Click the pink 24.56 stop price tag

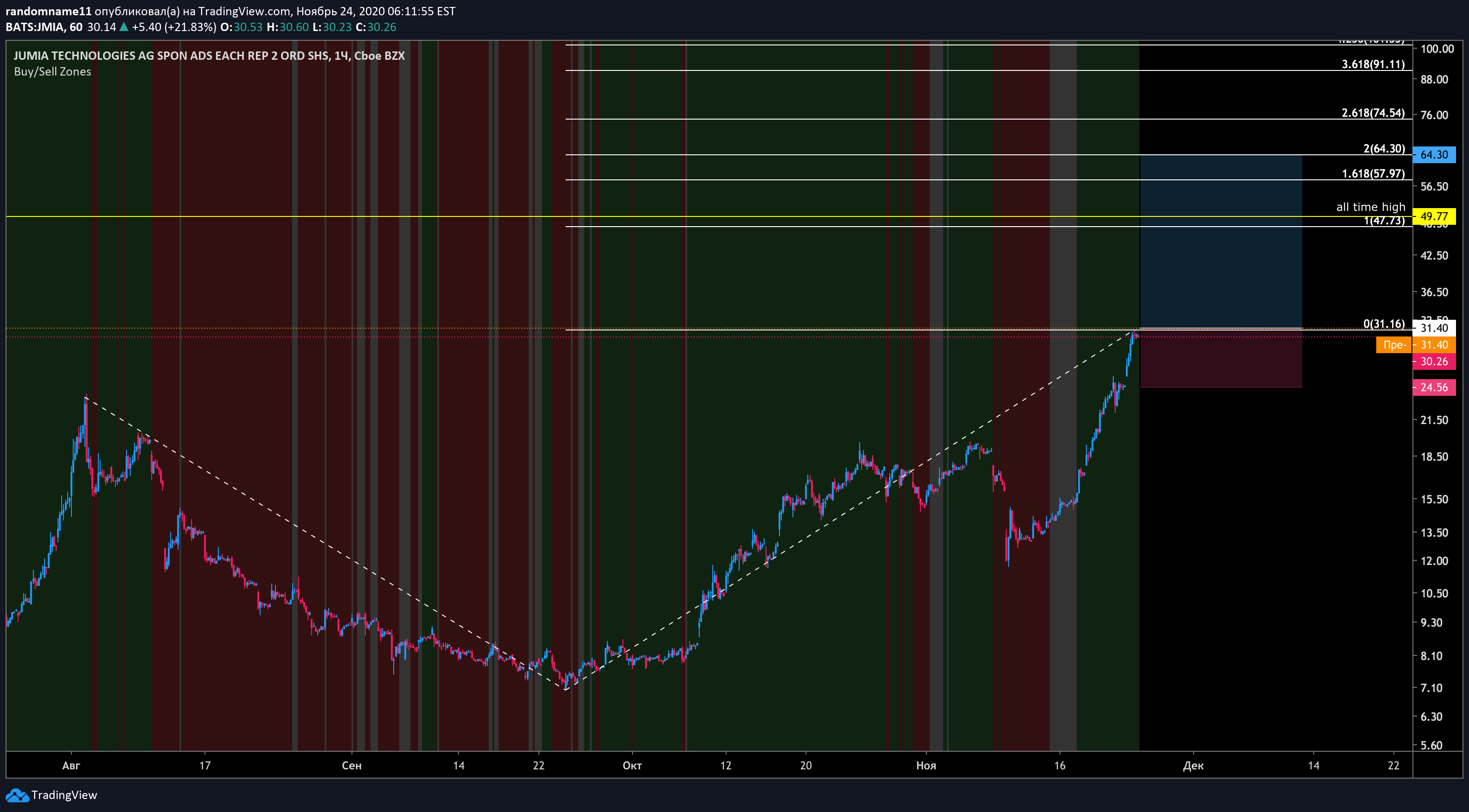point(1434,387)
